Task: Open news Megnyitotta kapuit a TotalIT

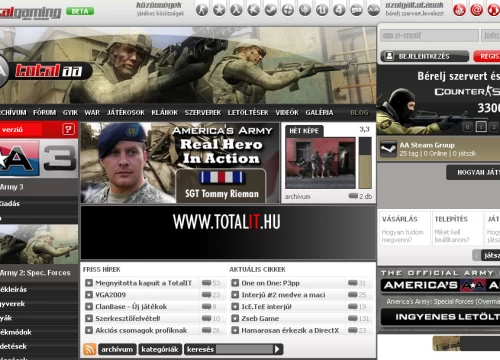Action: (143, 283)
